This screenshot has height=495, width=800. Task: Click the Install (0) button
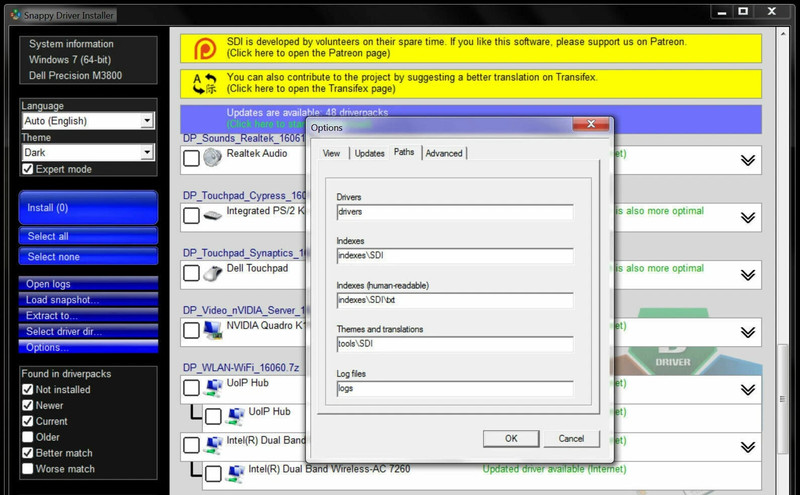pos(88,208)
